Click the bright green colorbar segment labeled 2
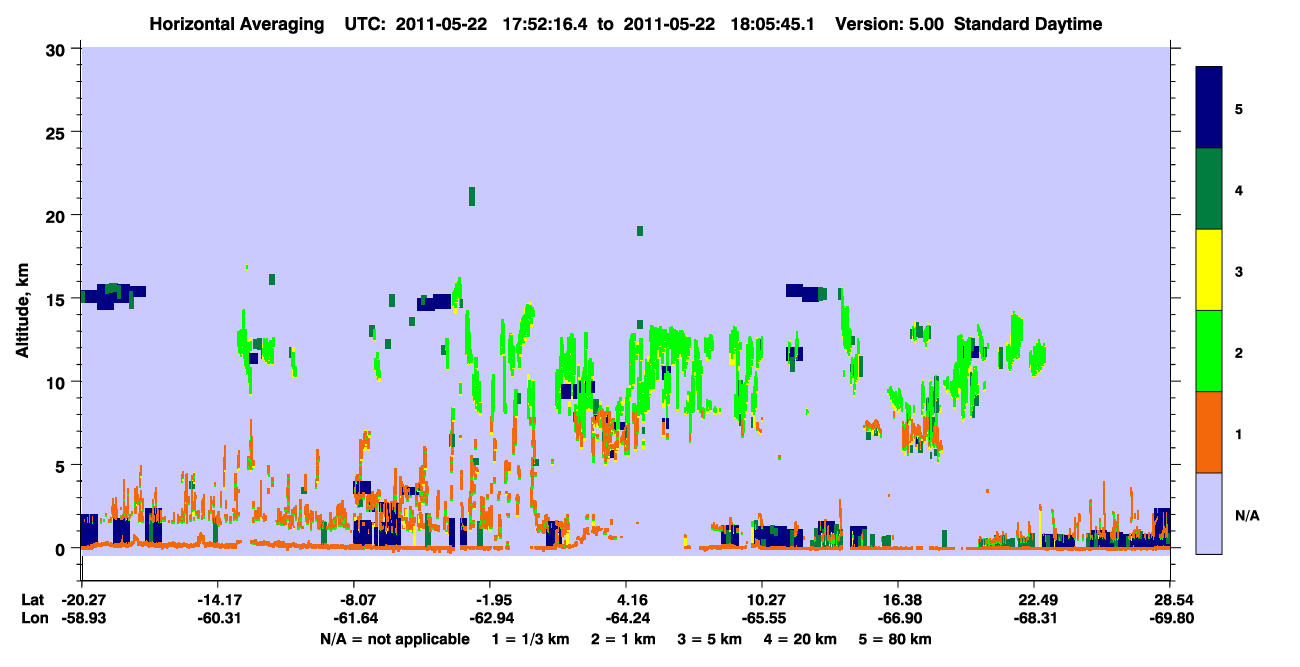The image size is (1300, 667). click(x=1209, y=351)
